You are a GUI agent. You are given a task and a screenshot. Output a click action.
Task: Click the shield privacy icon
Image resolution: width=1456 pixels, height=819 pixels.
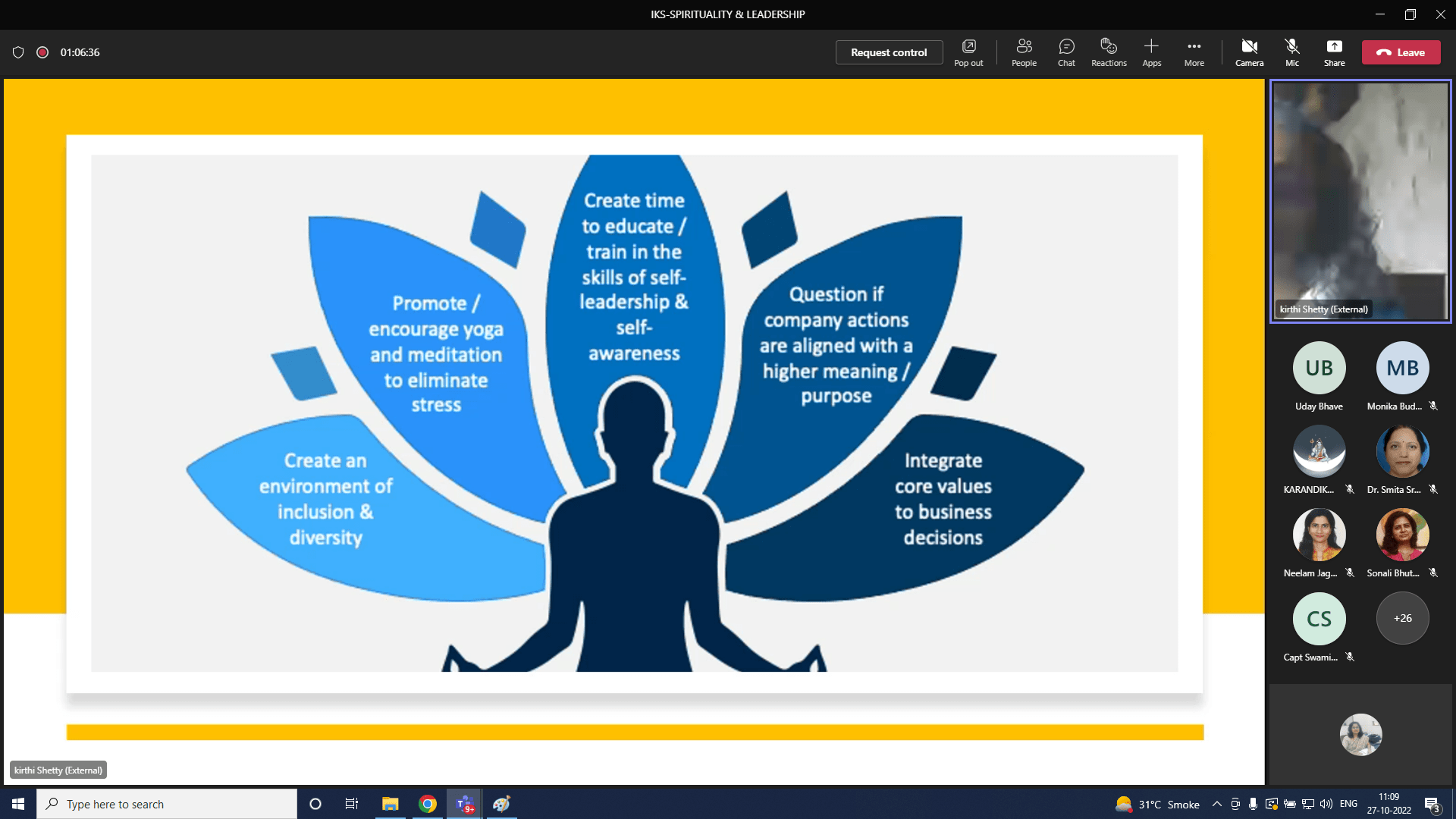[18, 52]
